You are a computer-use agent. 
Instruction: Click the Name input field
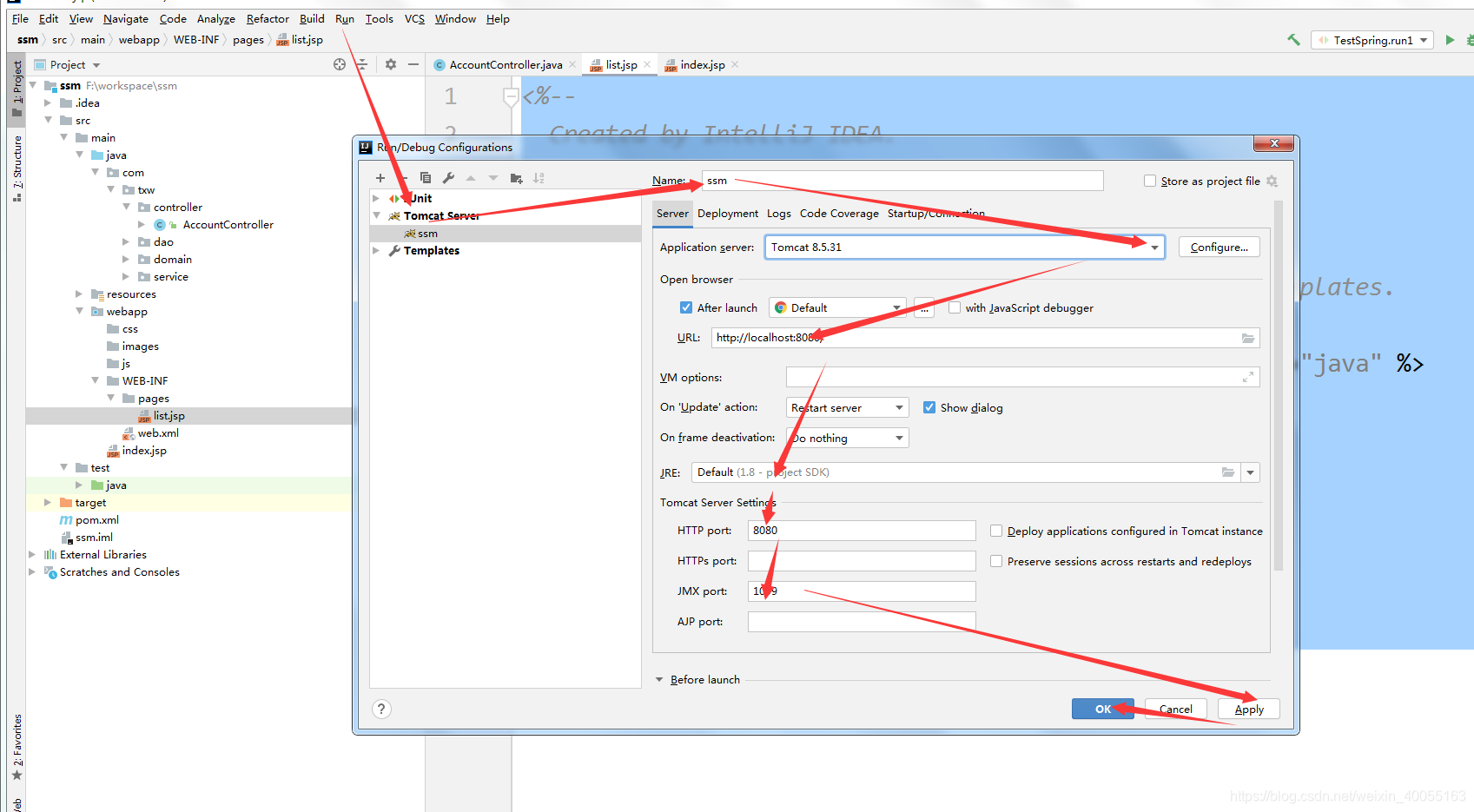(x=902, y=181)
